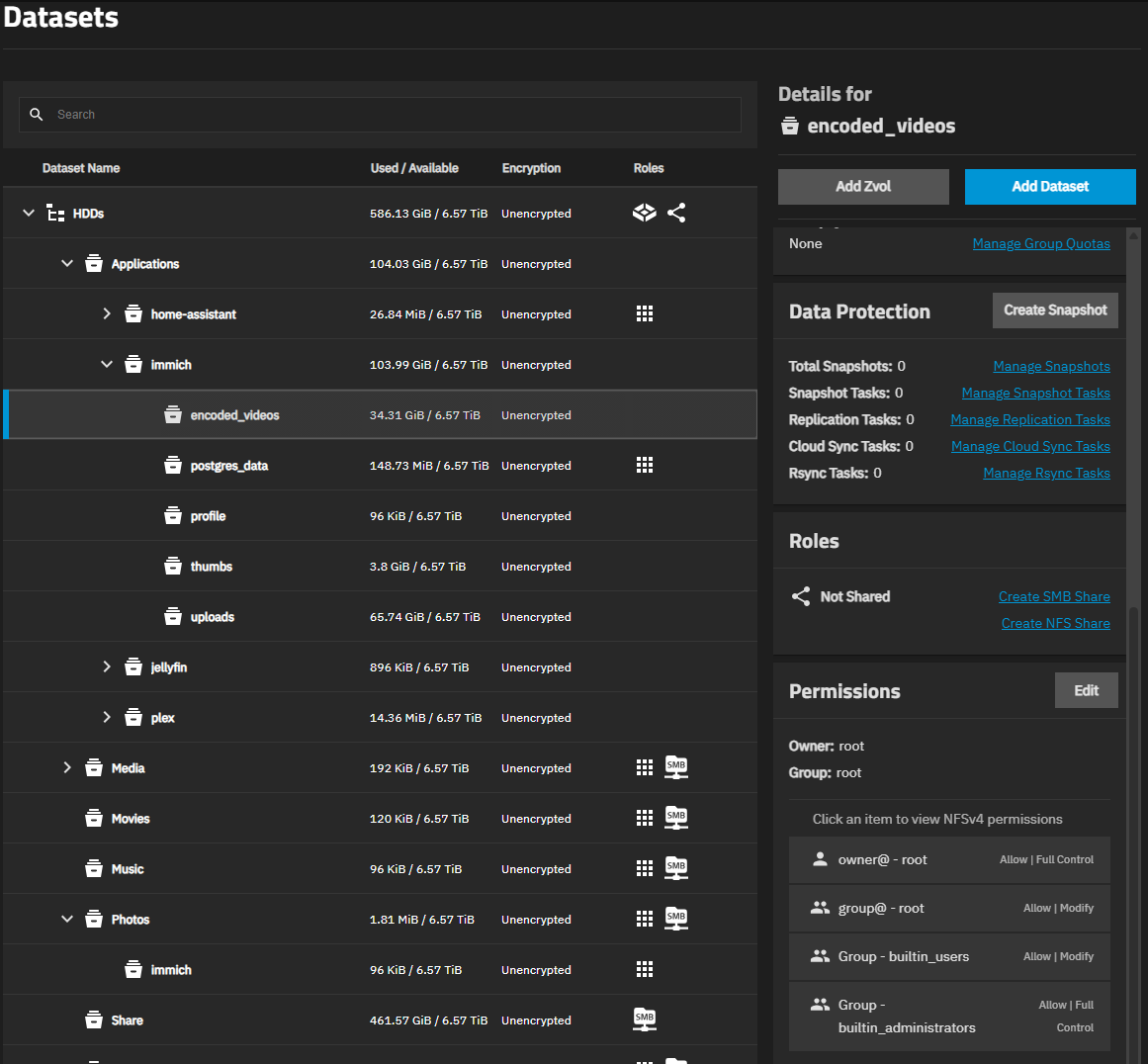
Task: Click the apps grid icon for home-assistant
Action: [x=645, y=314]
